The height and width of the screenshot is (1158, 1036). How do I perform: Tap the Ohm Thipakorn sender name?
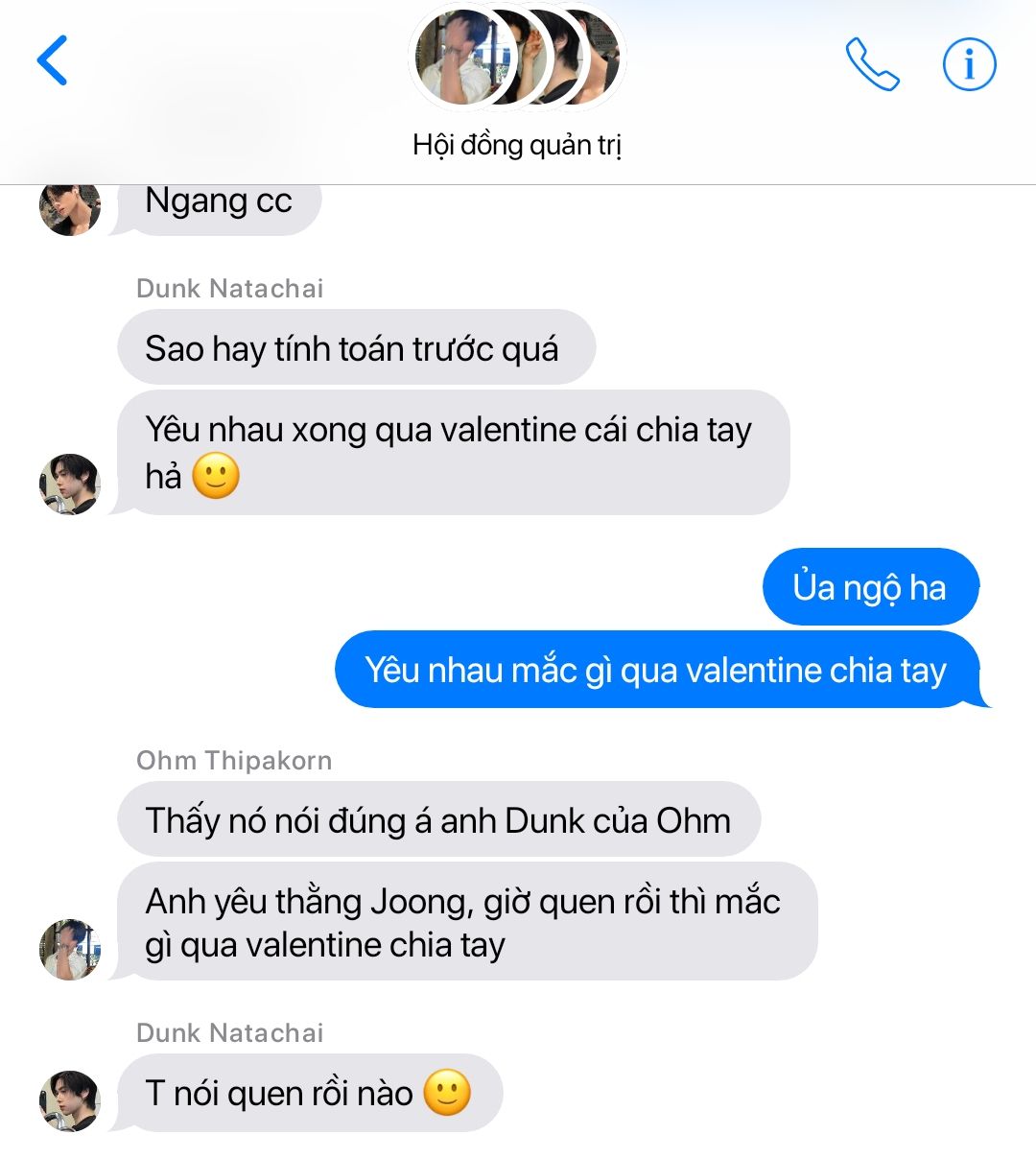pyautogui.click(x=234, y=761)
